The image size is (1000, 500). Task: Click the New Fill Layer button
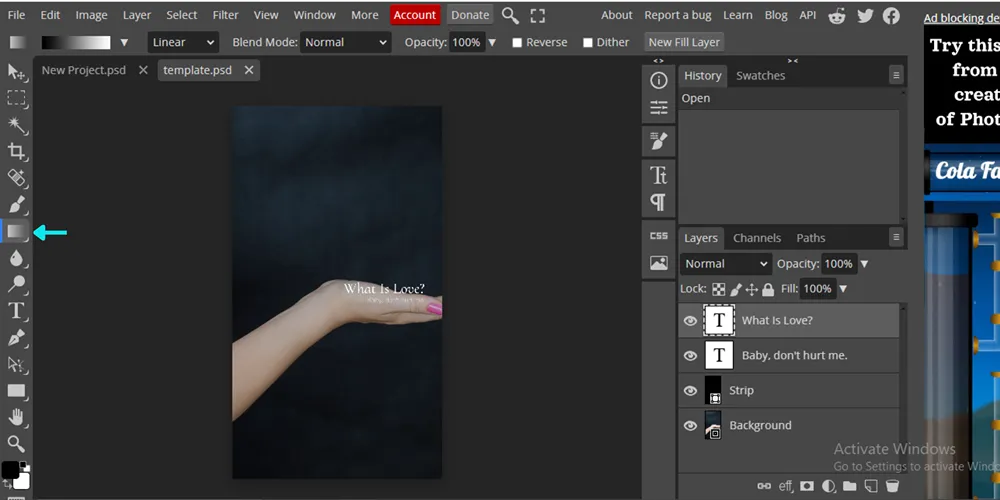(x=684, y=43)
